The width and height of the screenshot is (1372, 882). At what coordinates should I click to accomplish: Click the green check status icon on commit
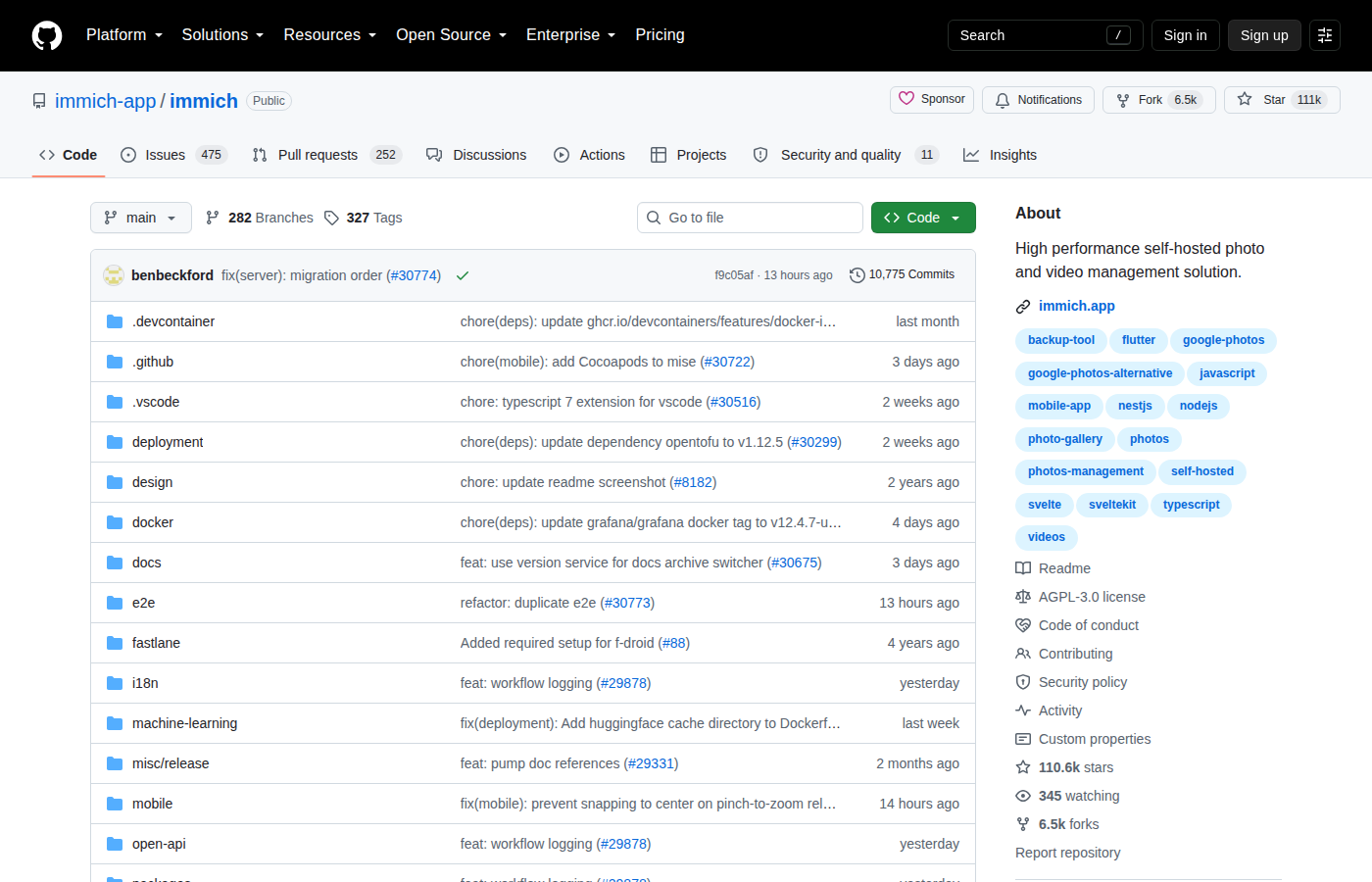tap(463, 275)
